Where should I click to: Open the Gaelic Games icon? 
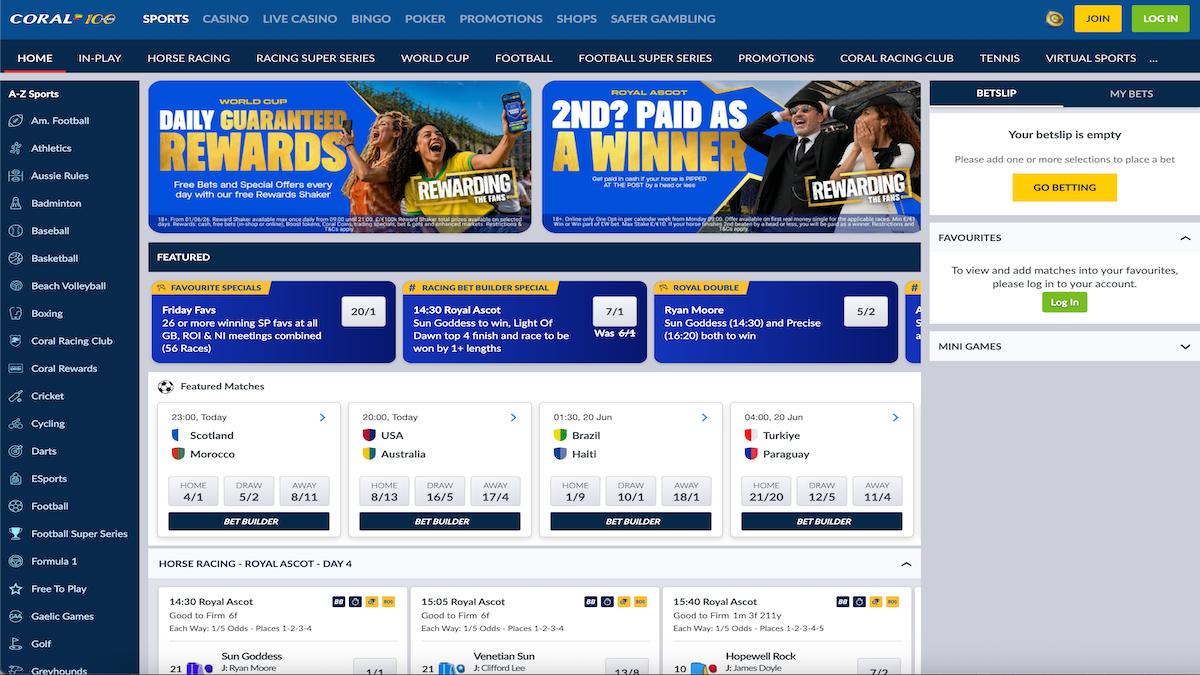pos(15,616)
